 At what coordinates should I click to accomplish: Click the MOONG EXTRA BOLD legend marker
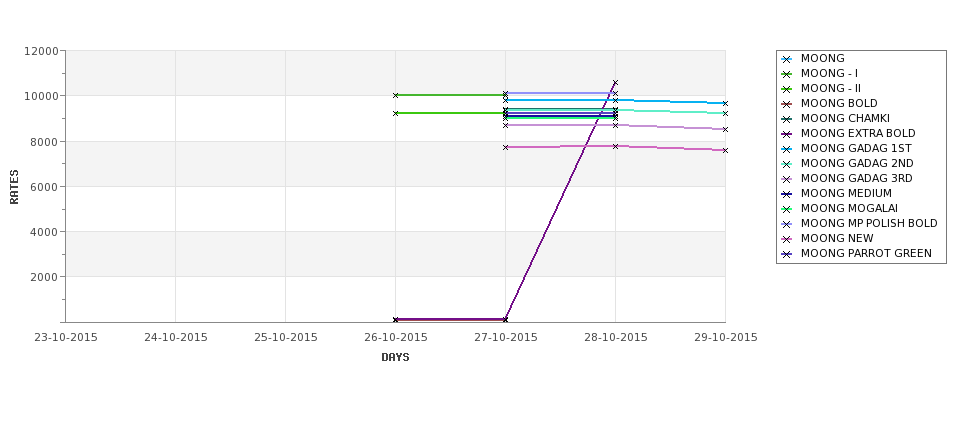click(787, 134)
